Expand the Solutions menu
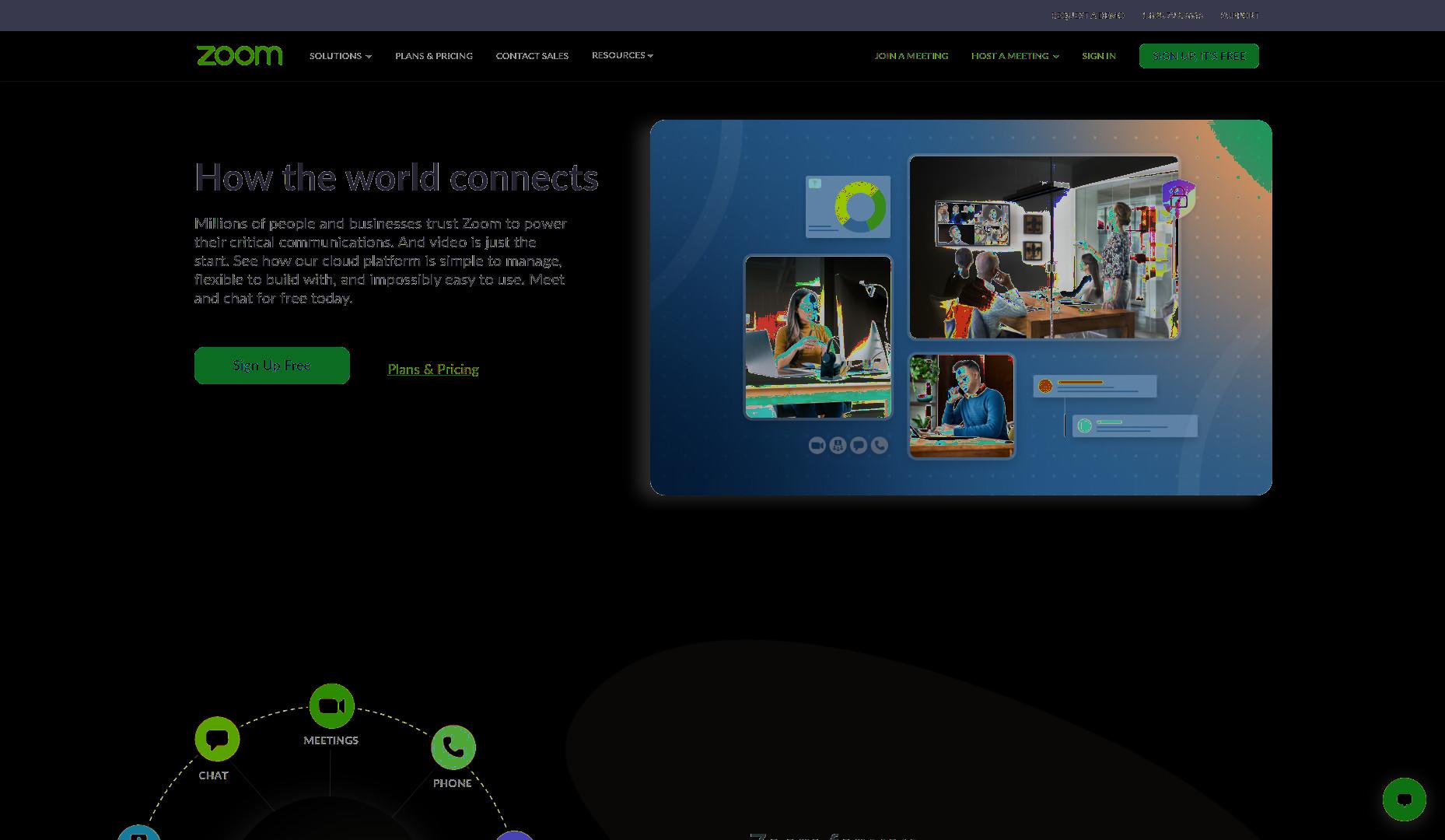This screenshot has height=840, width=1445. (x=341, y=56)
